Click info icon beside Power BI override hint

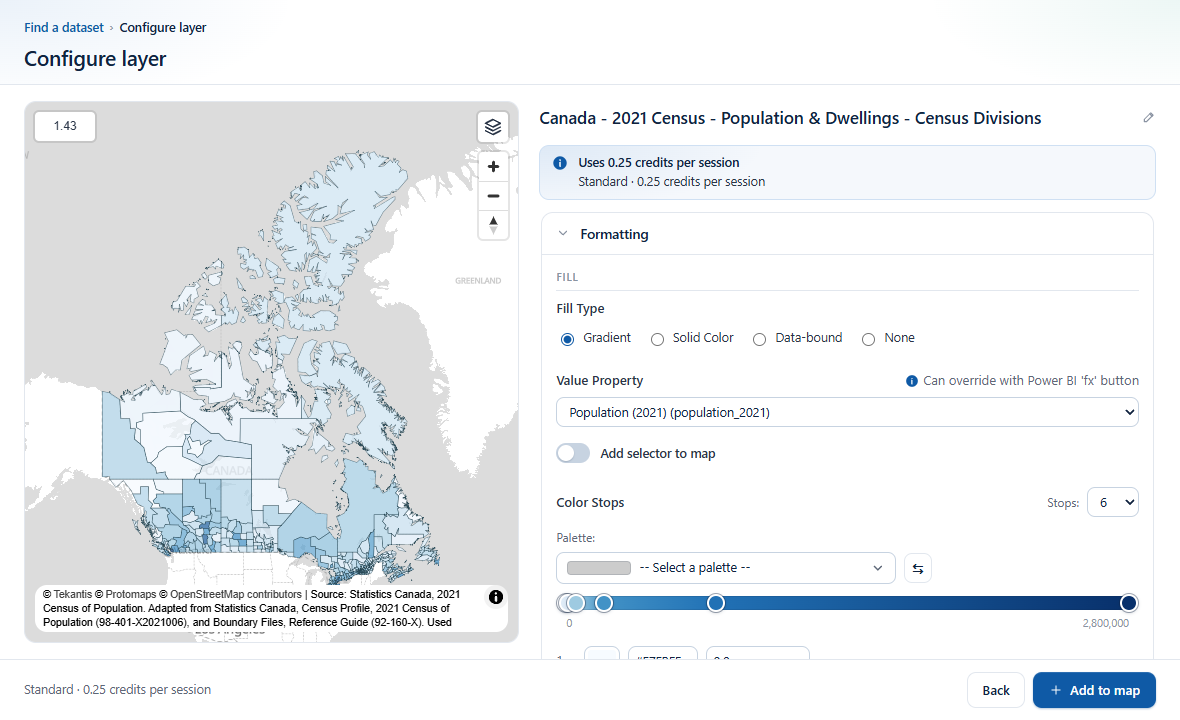tap(911, 381)
